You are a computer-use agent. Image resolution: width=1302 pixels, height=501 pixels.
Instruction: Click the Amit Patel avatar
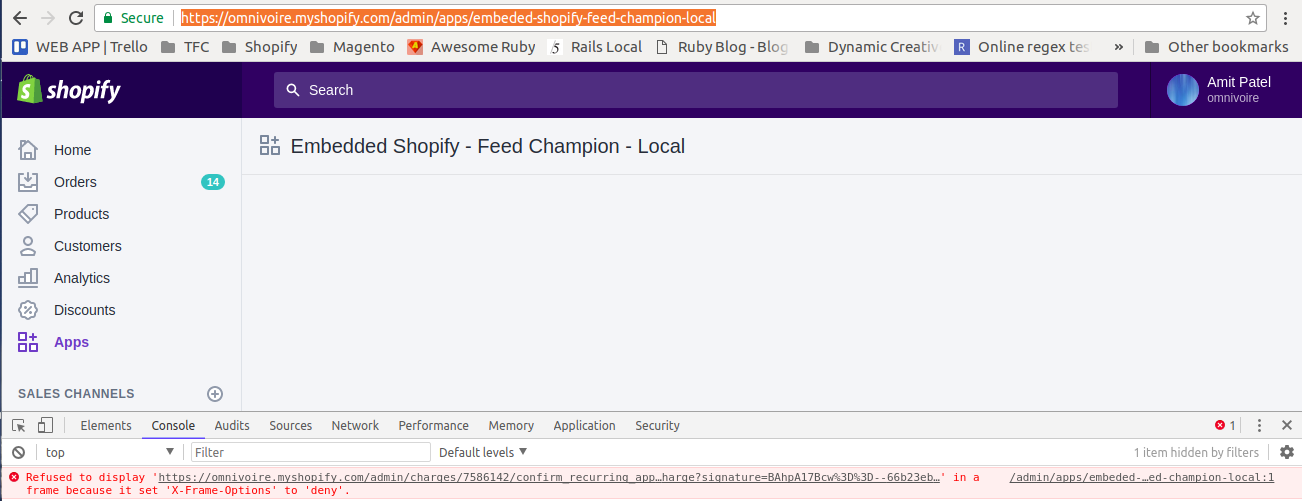click(x=1183, y=90)
